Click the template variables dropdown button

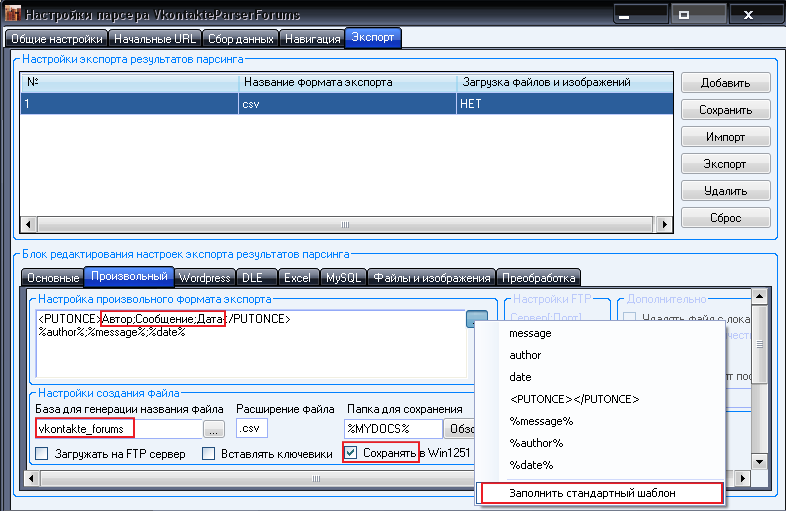[x=476, y=318]
